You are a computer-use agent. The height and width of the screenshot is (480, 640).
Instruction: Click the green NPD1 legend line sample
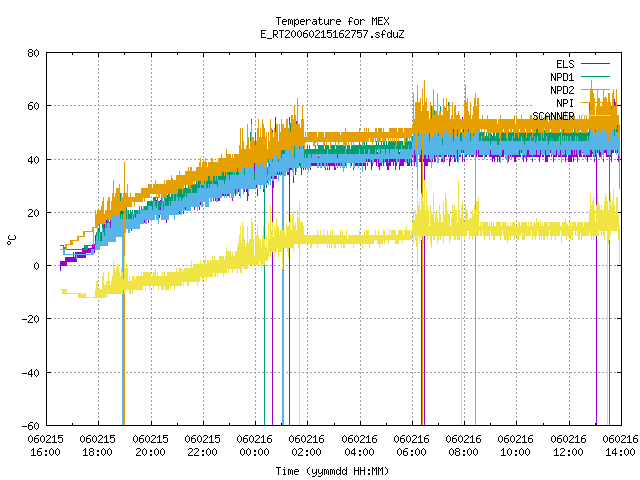tap(595, 77)
